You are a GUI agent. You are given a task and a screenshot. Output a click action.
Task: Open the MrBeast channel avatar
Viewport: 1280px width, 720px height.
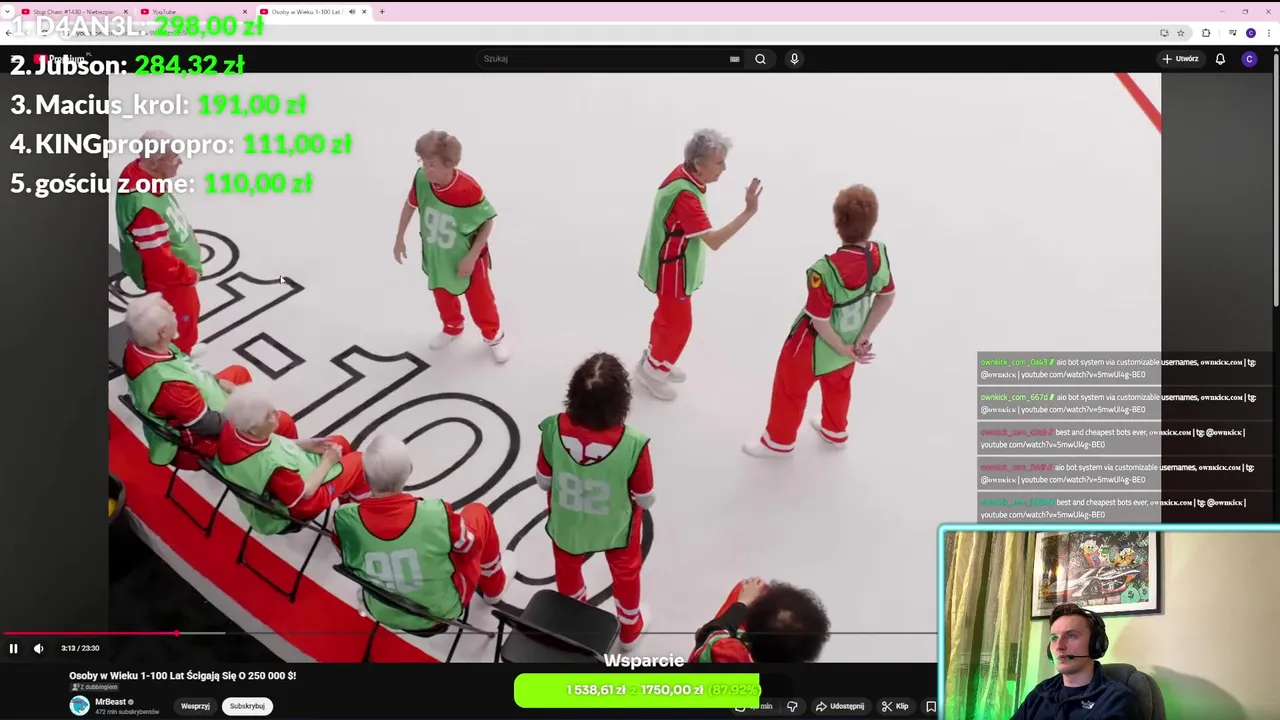click(x=79, y=706)
